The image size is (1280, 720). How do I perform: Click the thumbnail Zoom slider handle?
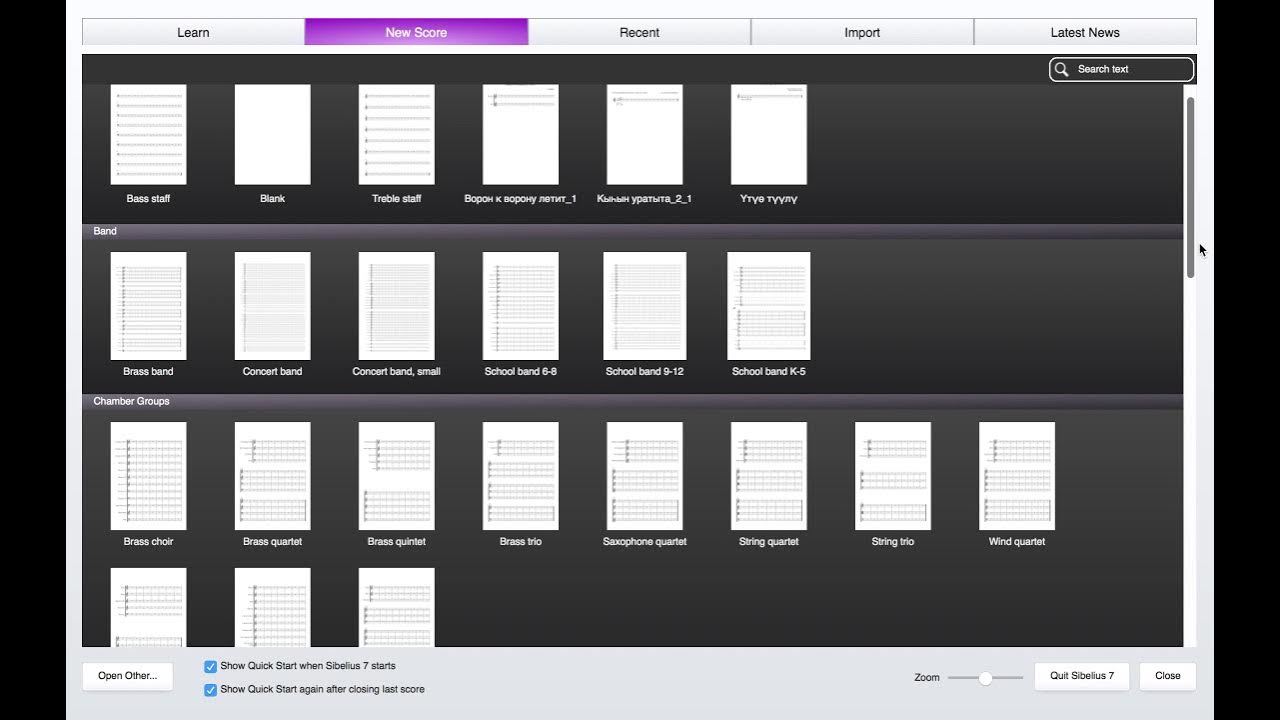tap(985, 678)
